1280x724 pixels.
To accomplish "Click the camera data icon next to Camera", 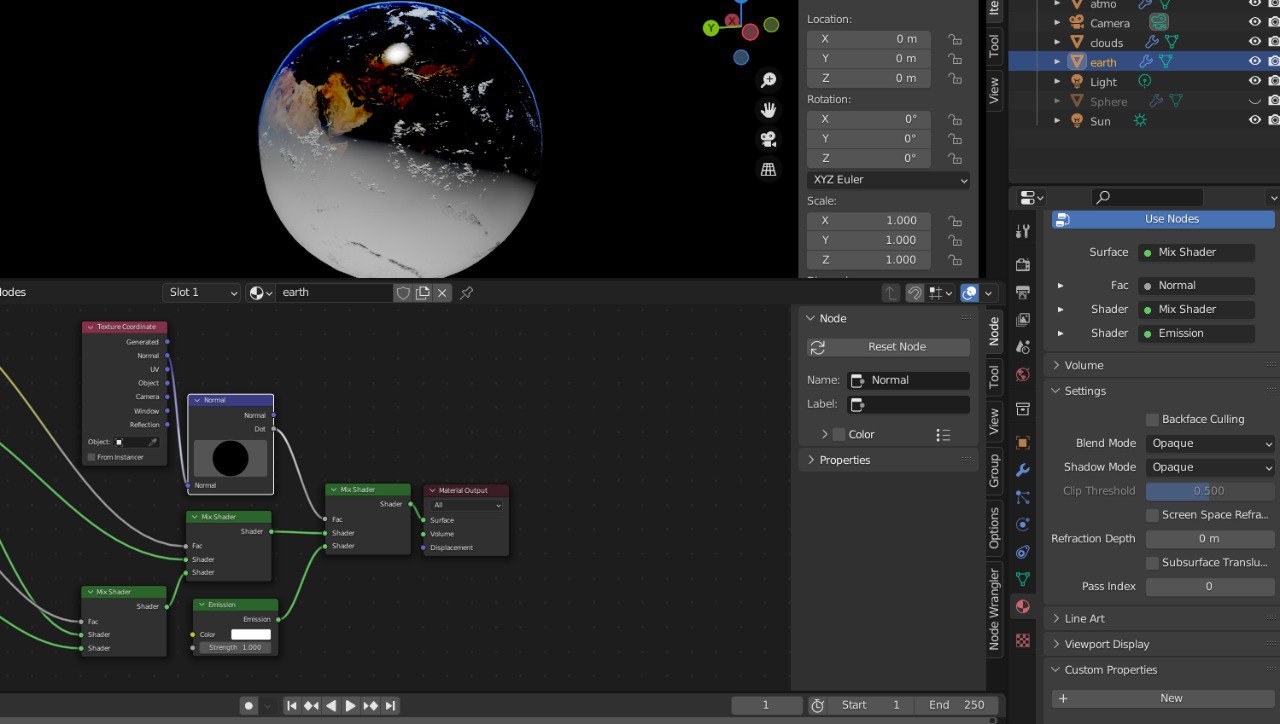I will (x=1158, y=21).
